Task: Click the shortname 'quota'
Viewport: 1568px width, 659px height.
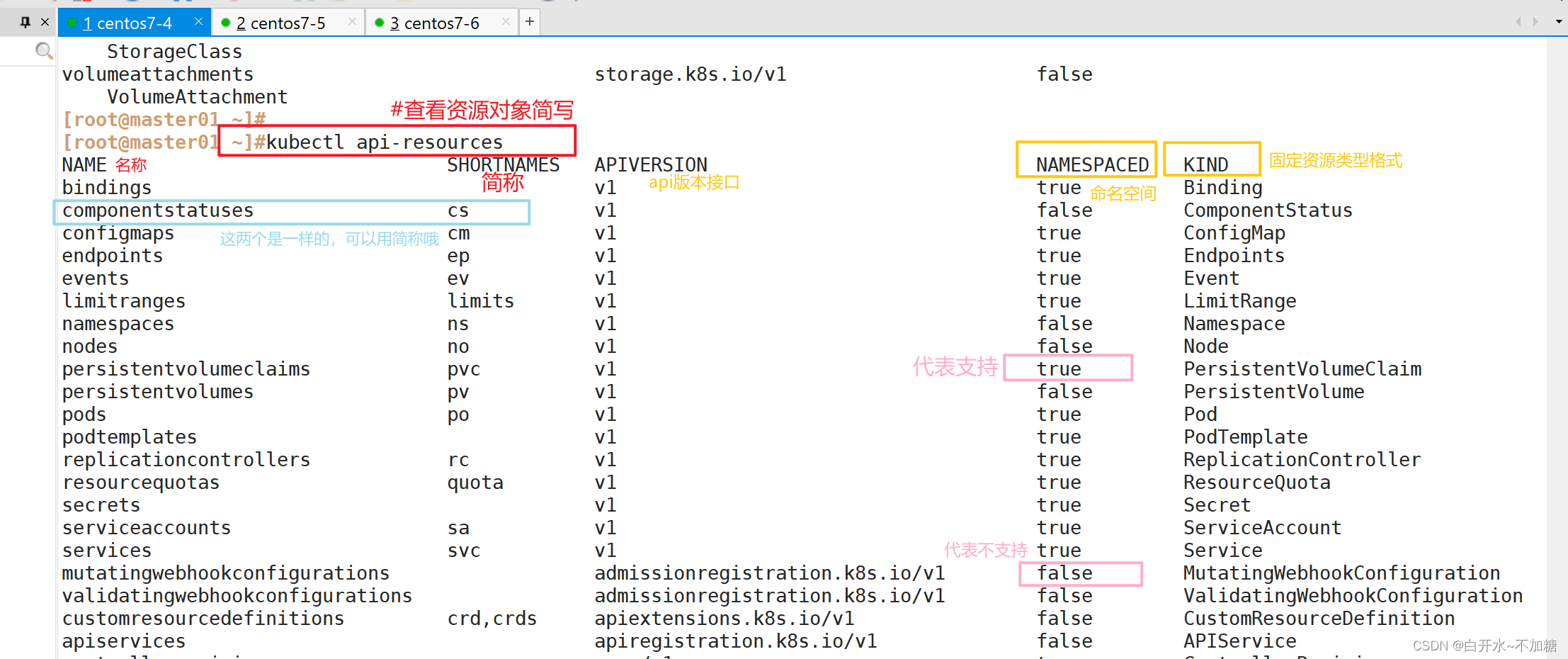Action: click(x=475, y=483)
